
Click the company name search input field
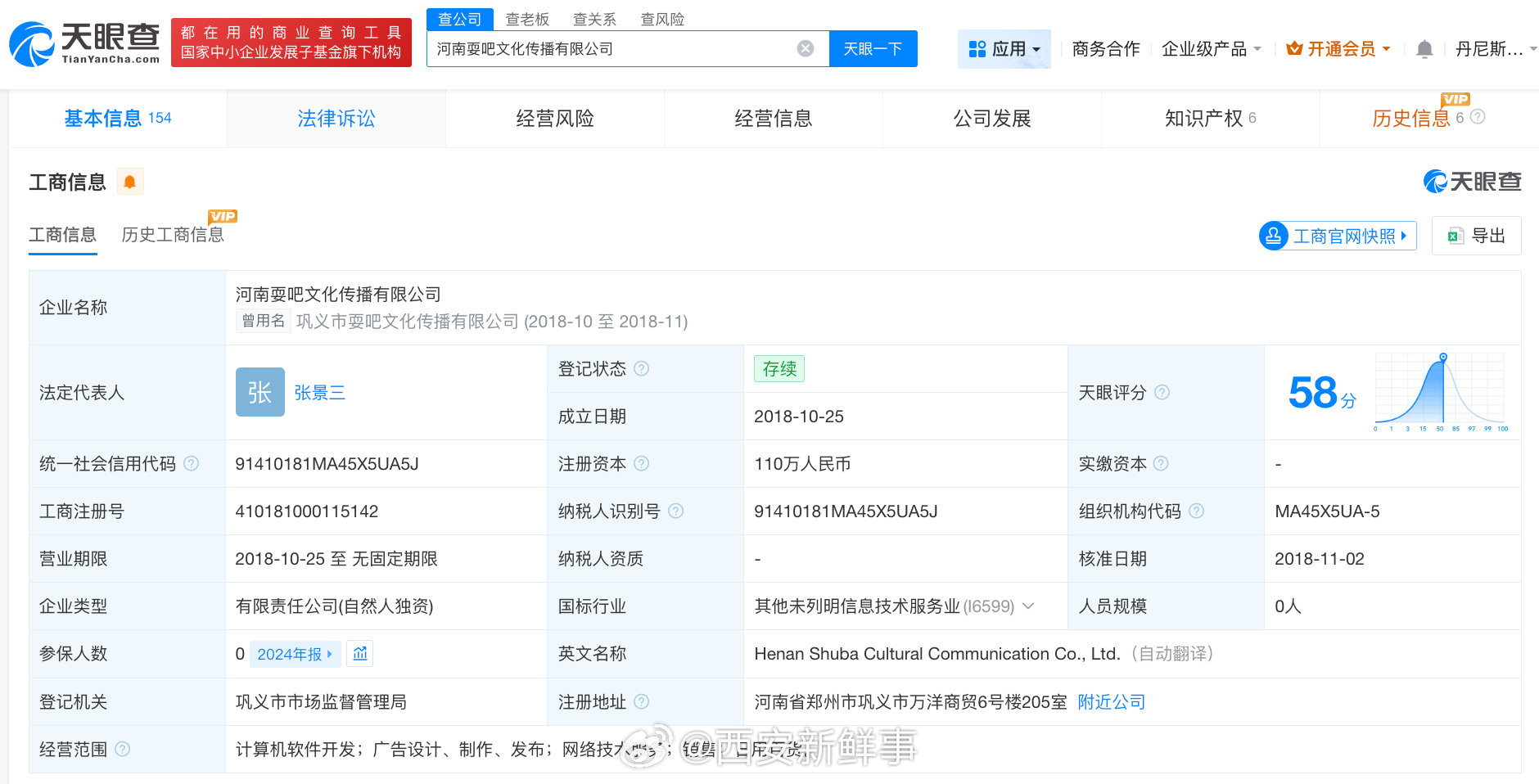coord(614,48)
